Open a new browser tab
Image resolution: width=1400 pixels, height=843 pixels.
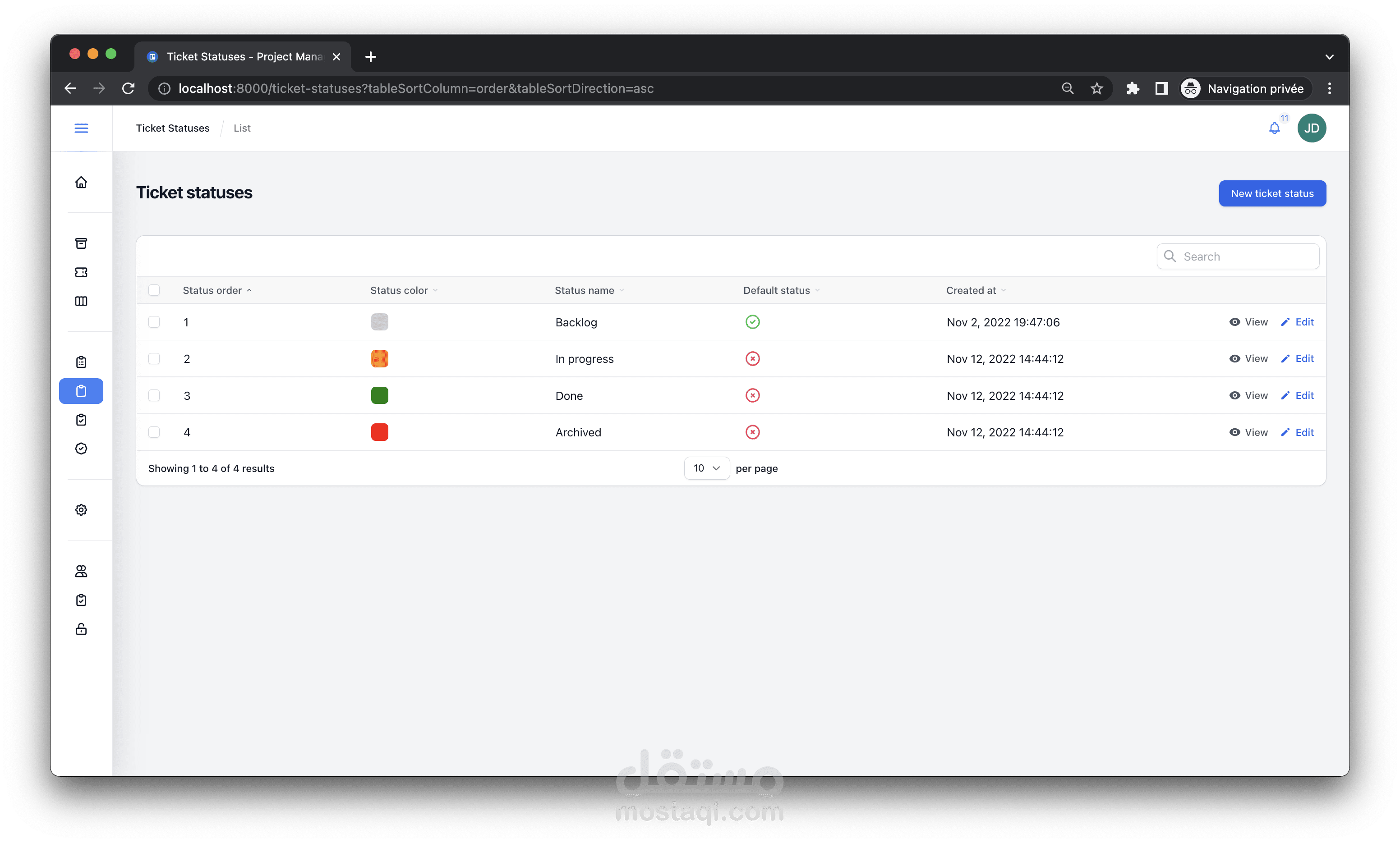tap(370, 56)
